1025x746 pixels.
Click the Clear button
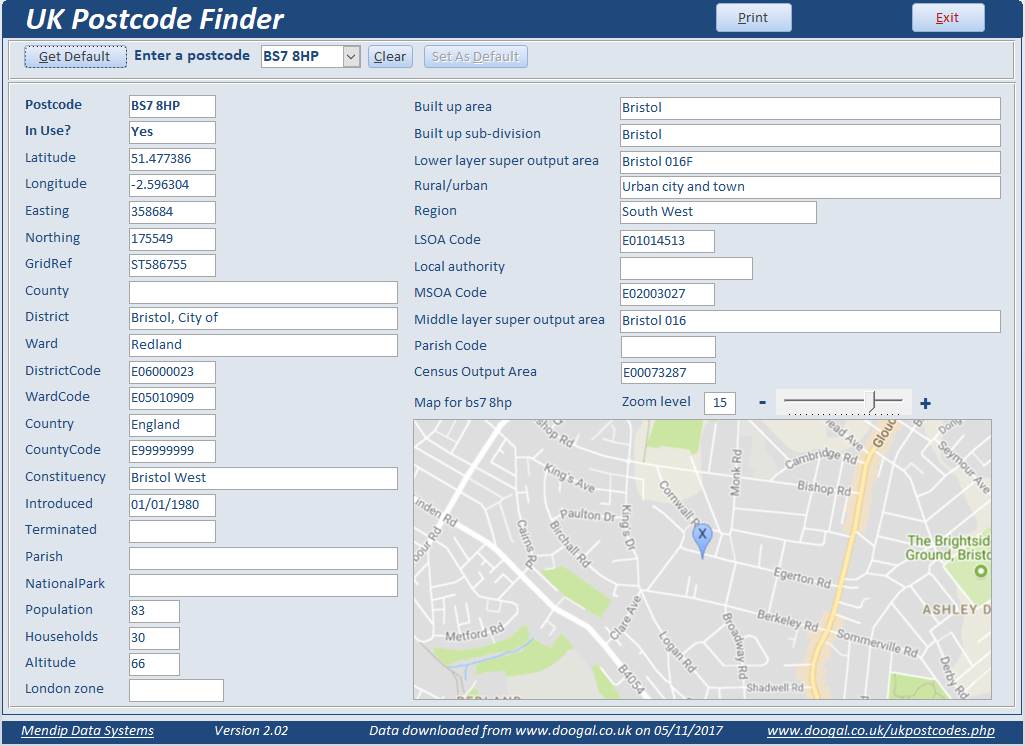(390, 57)
